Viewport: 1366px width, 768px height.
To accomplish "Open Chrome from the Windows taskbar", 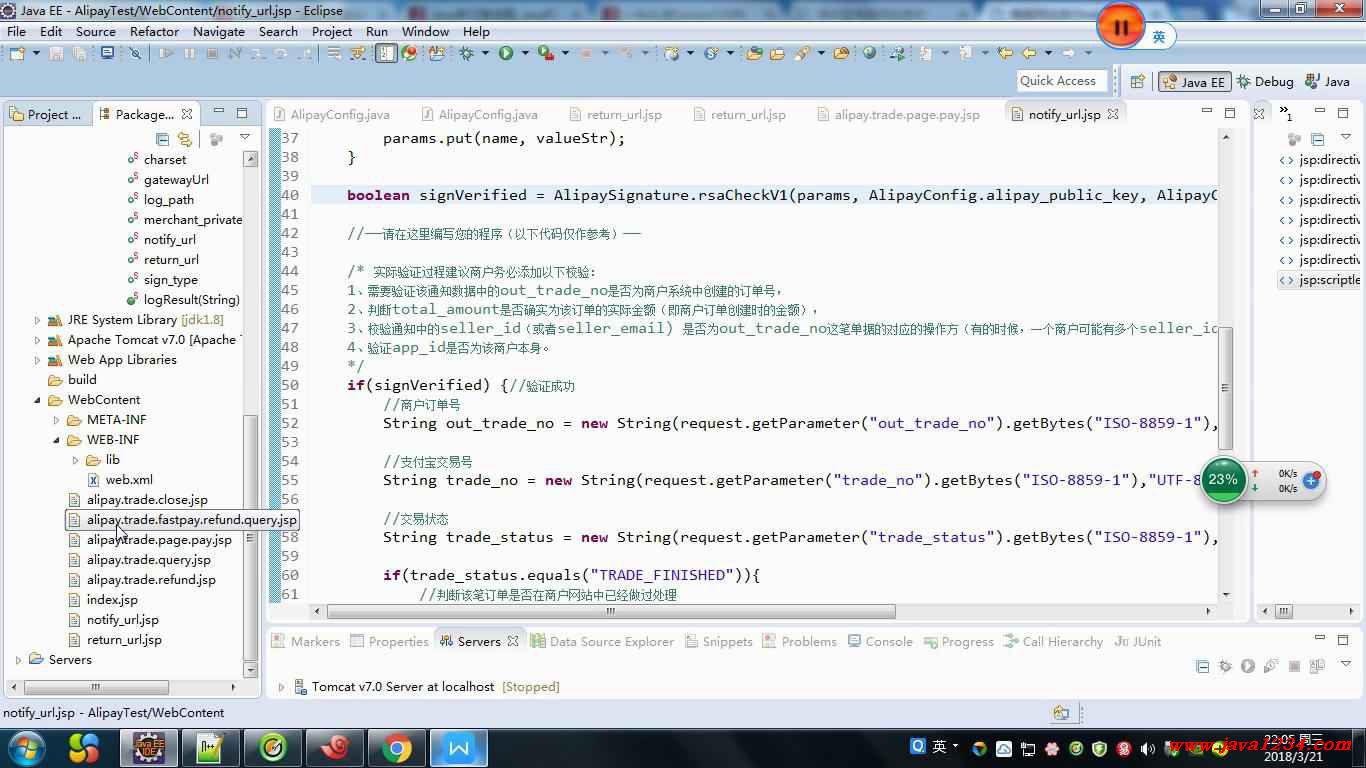I will [x=397, y=747].
